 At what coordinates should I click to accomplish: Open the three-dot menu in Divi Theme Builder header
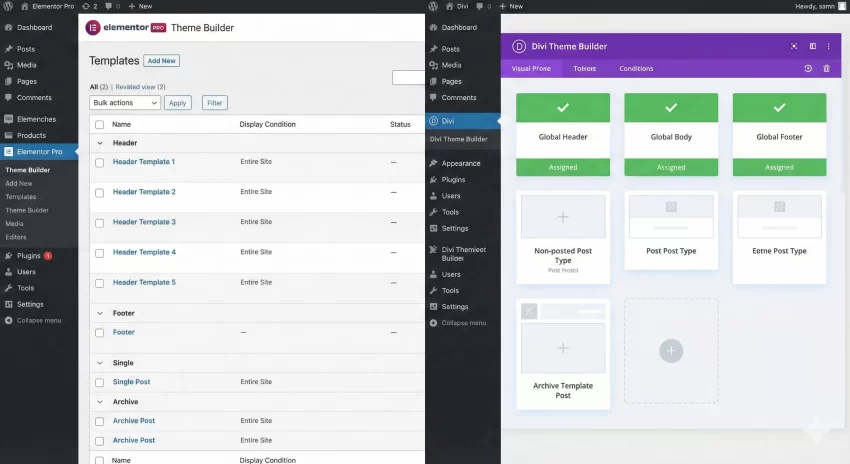point(828,47)
